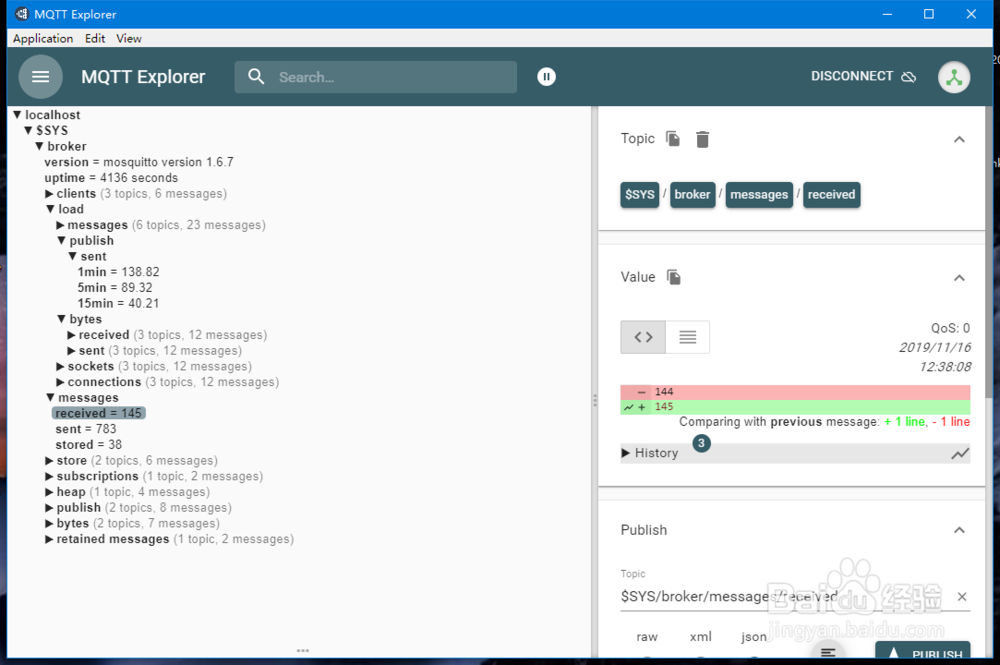Collapse the load publish node
Screen dimensions: 1000x665
pyautogui.click(x=61, y=240)
